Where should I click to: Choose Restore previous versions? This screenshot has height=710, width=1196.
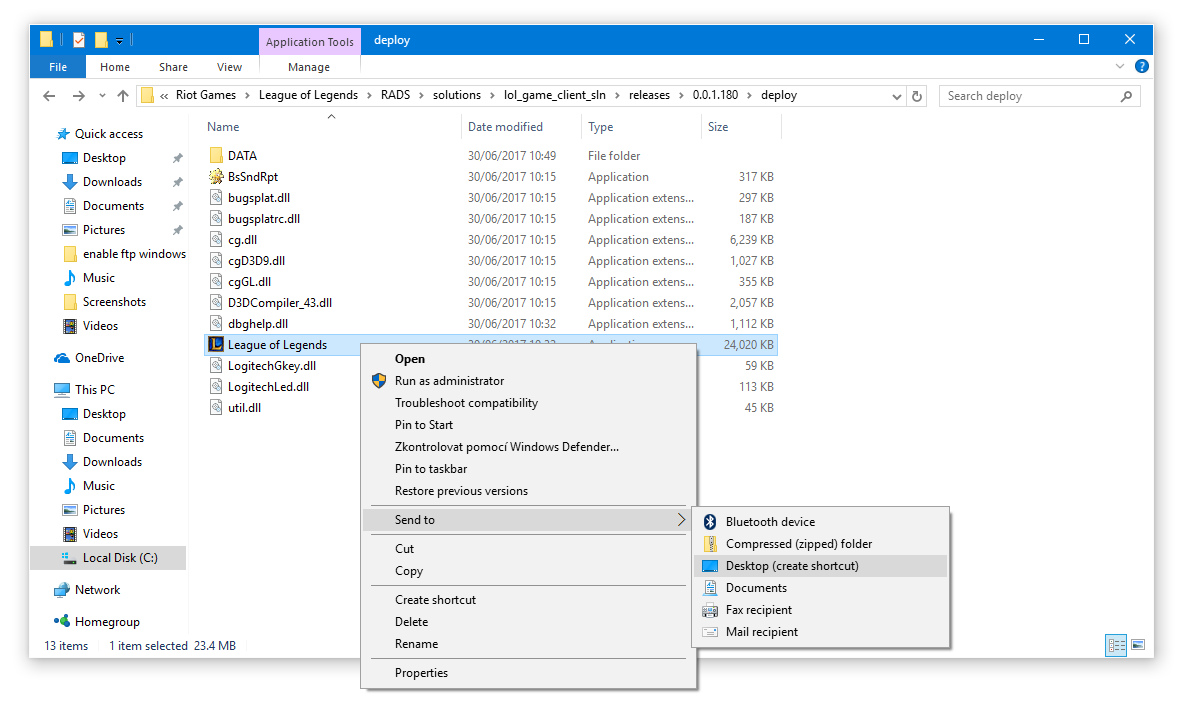(x=461, y=492)
